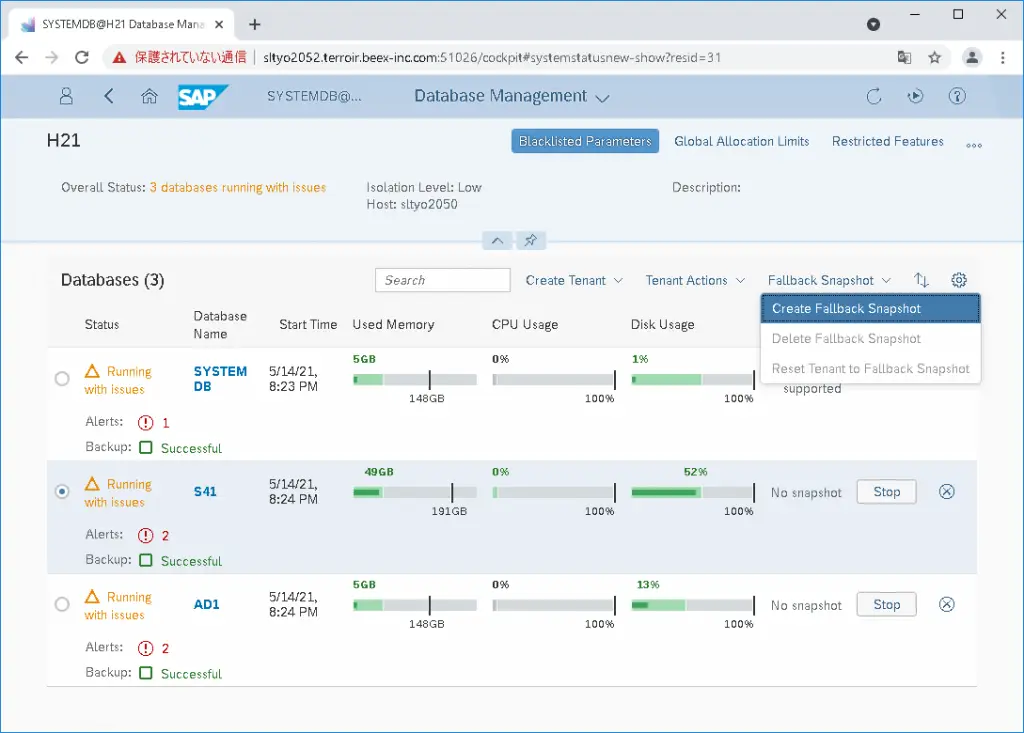1024x733 pixels.
Task: Open the user profile icon in SAP header
Action: point(66,97)
